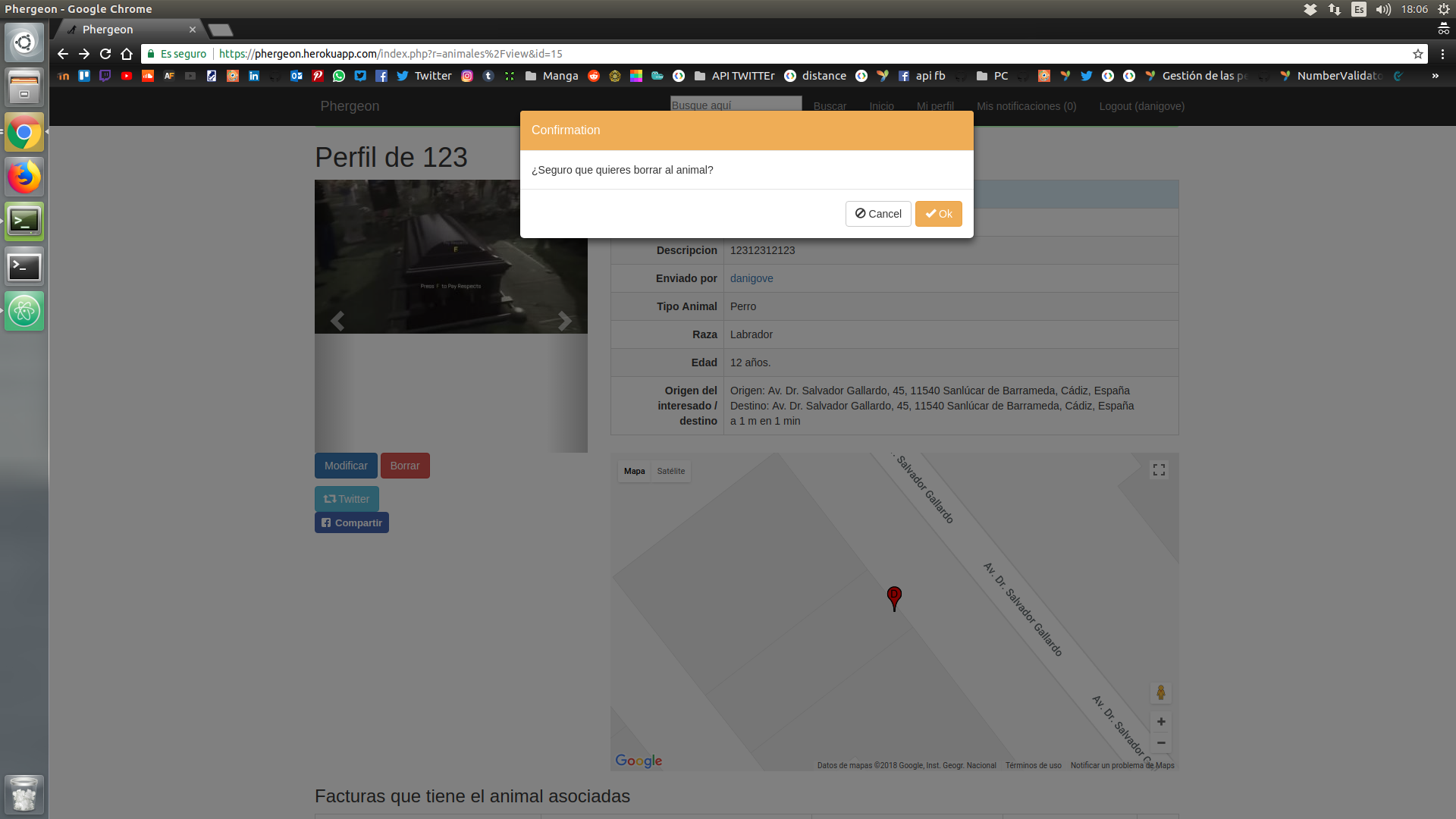Open Términos de uso map link
The height and width of the screenshot is (819, 1456).
(x=1033, y=765)
